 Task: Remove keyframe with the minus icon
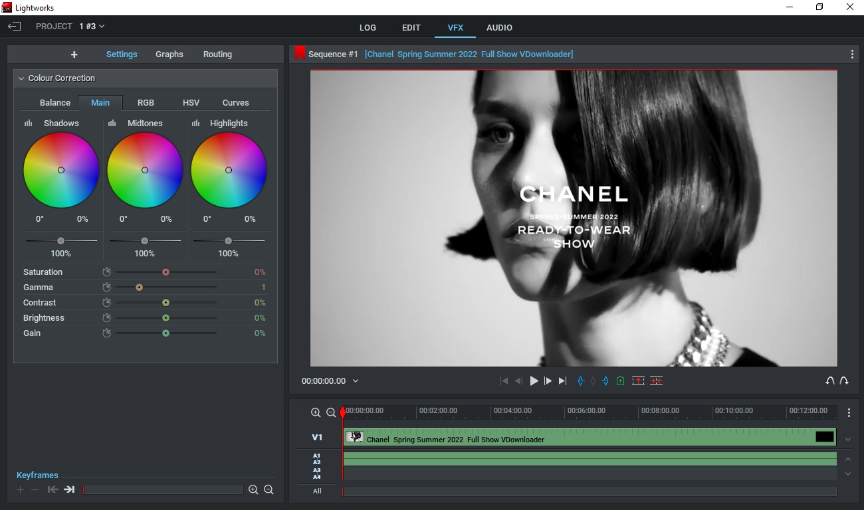point(35,490)
